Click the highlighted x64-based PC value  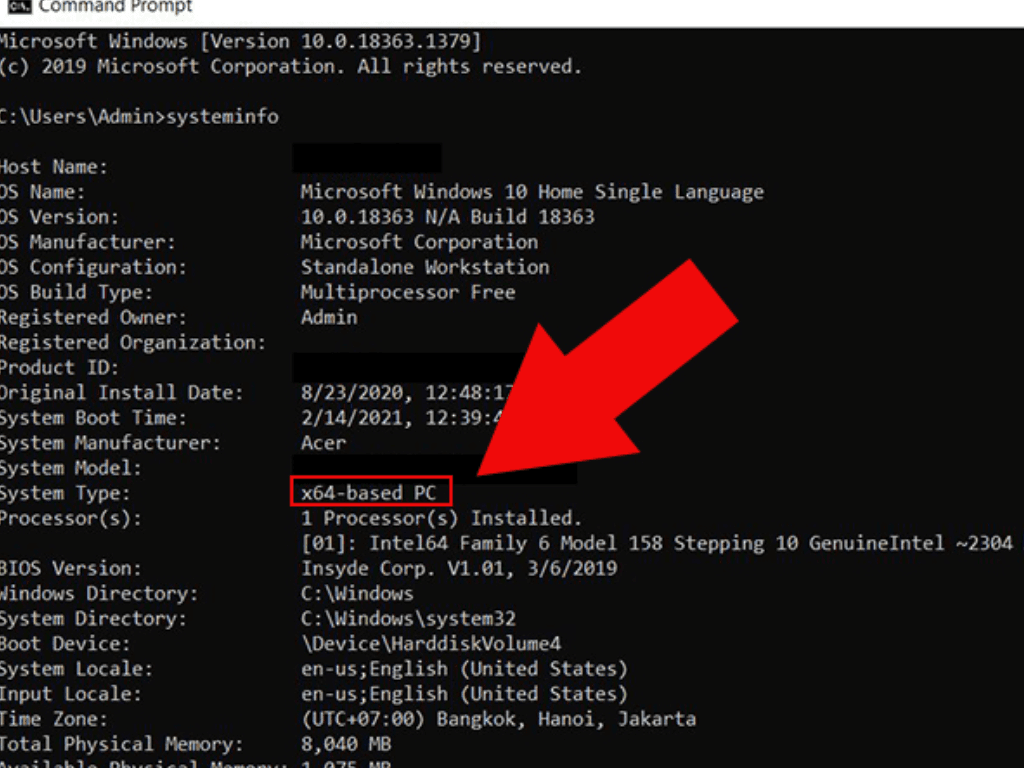click(370, 492)
